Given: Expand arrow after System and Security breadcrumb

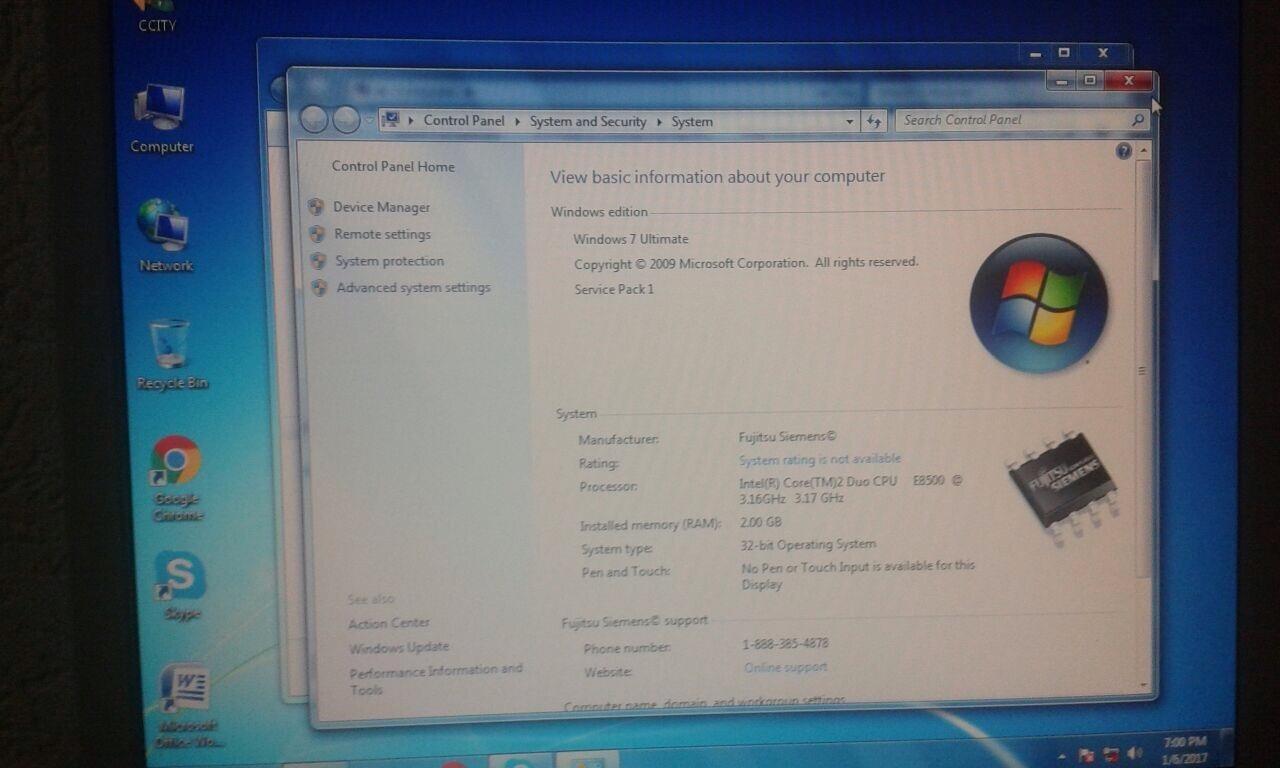Looking at the screenshot, I should click(x=660, y=122).
